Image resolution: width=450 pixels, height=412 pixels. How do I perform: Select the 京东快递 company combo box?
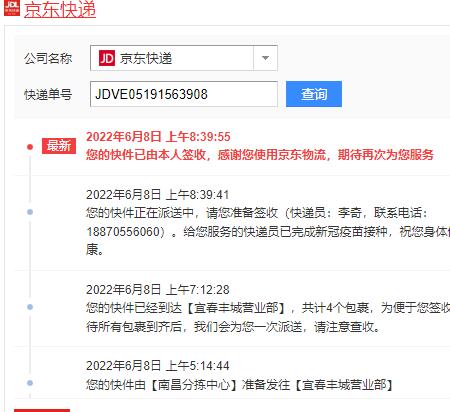tap(184, 58)
